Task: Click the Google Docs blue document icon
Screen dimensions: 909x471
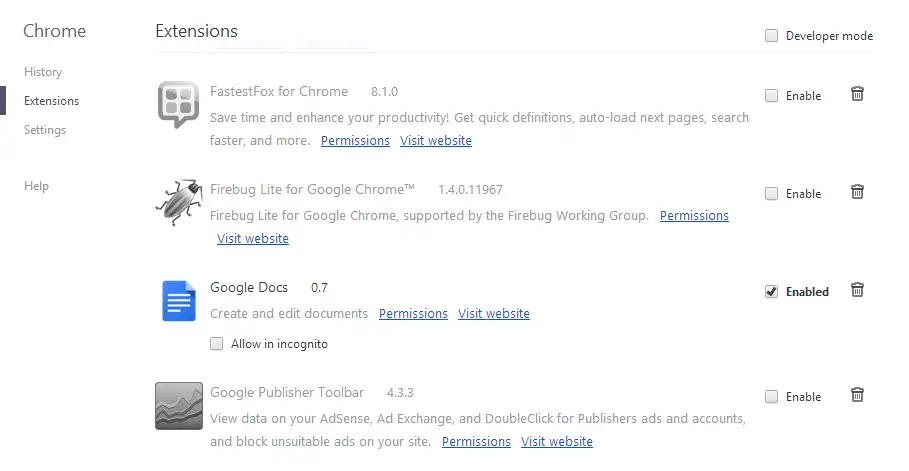Action: pyautogui.click(x=179, y=300)
